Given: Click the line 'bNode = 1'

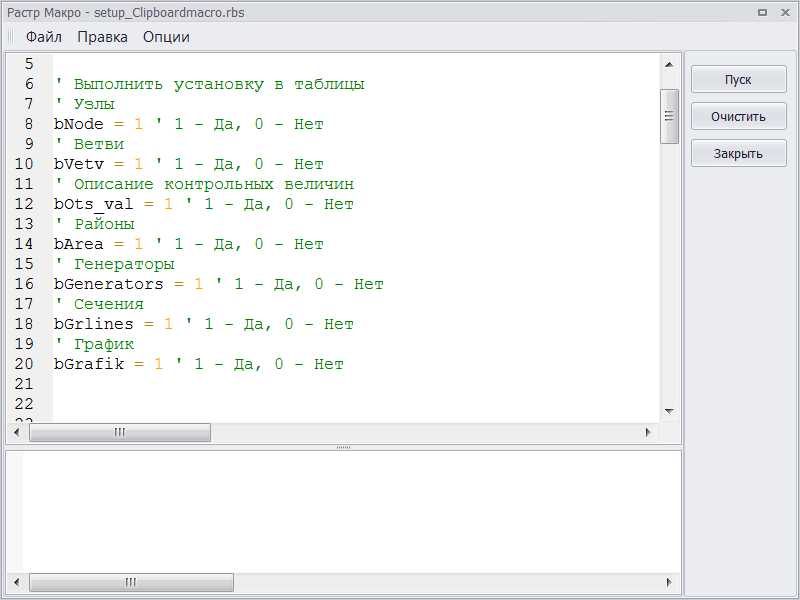Looking at the screenshot, I should (x=189, y=124).
